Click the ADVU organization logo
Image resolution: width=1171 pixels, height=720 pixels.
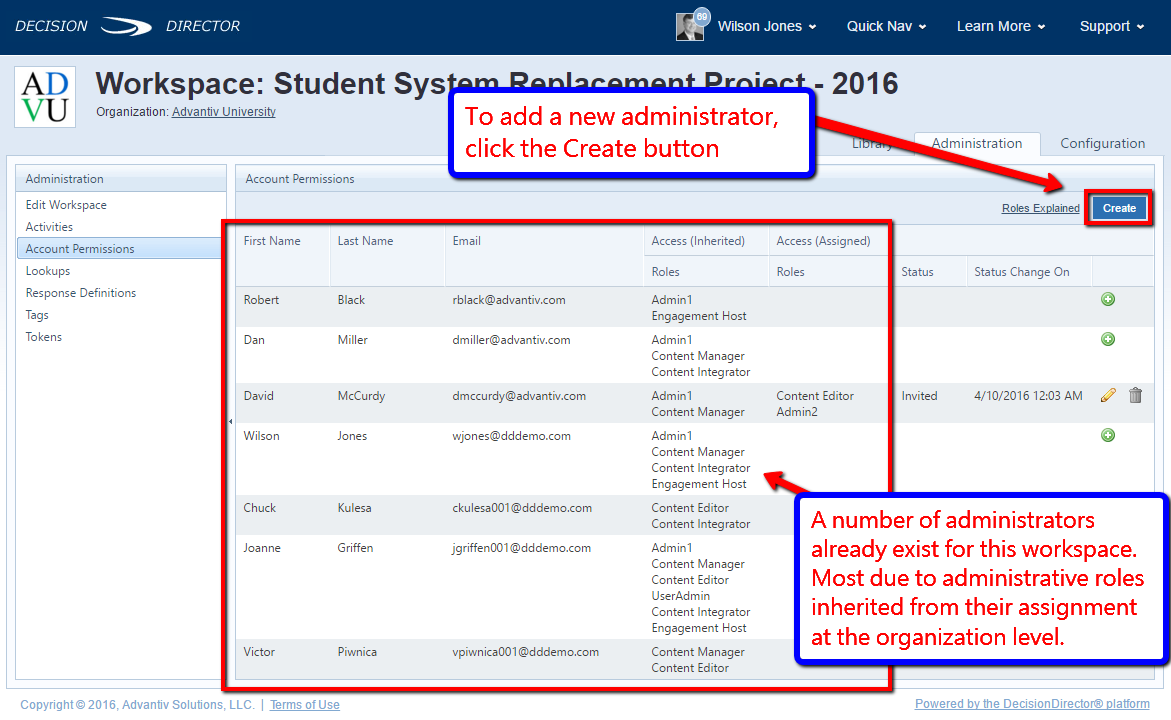(45, 97)
